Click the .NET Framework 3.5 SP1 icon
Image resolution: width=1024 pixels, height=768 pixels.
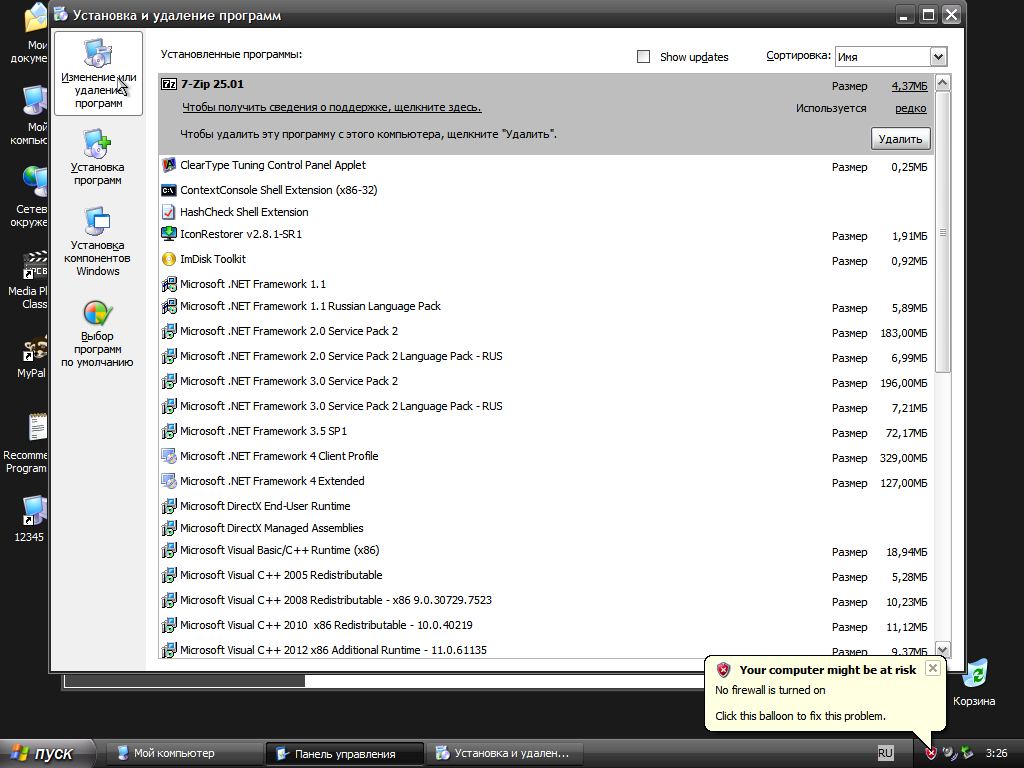168,431
